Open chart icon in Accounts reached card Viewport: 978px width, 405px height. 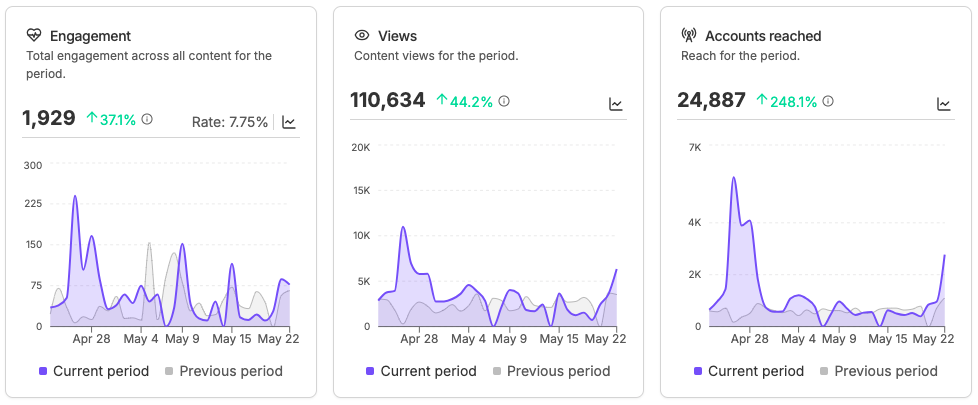pos(944,104)
